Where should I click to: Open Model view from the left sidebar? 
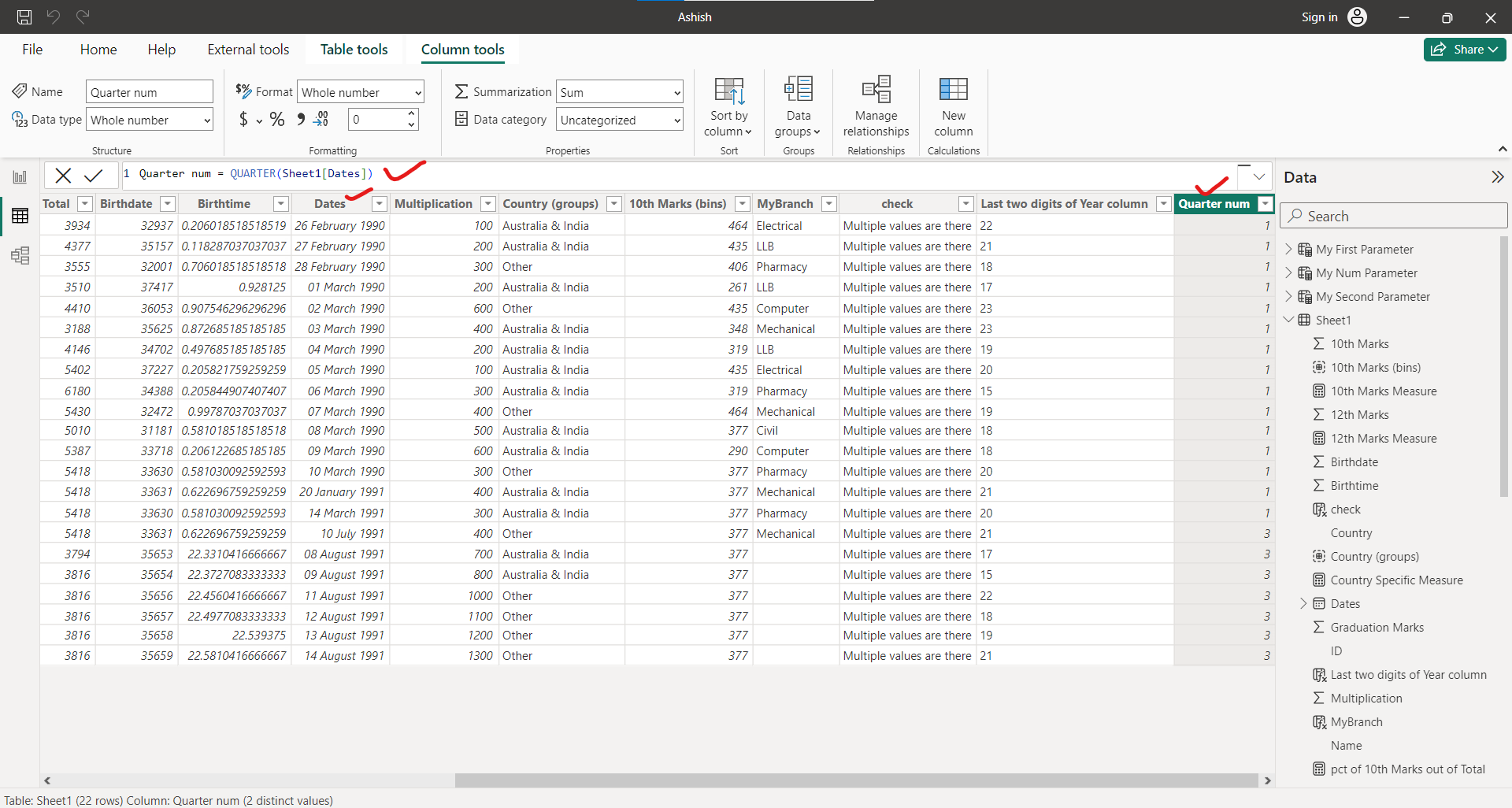(x=20, y=255)
